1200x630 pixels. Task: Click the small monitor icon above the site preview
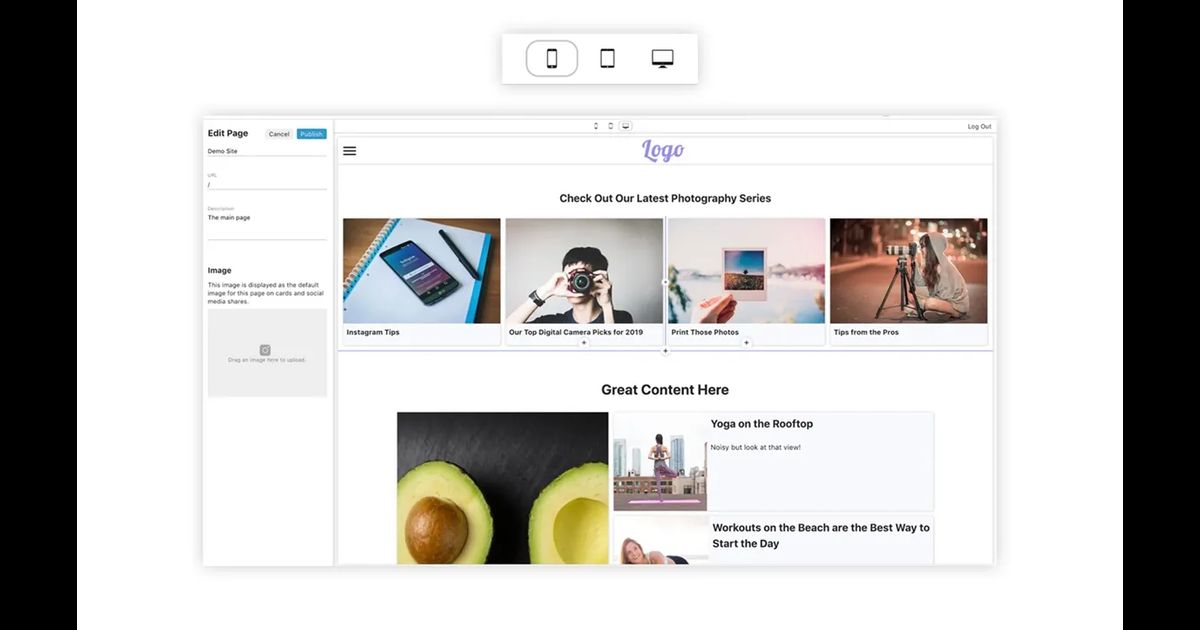625,126
